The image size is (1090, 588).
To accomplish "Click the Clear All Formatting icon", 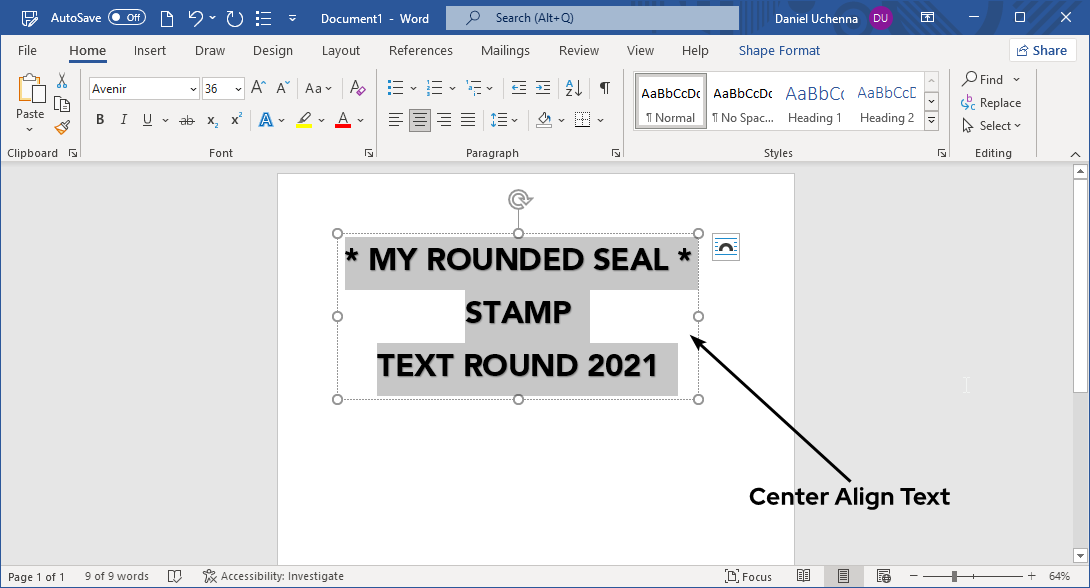I will pos(357,88).
